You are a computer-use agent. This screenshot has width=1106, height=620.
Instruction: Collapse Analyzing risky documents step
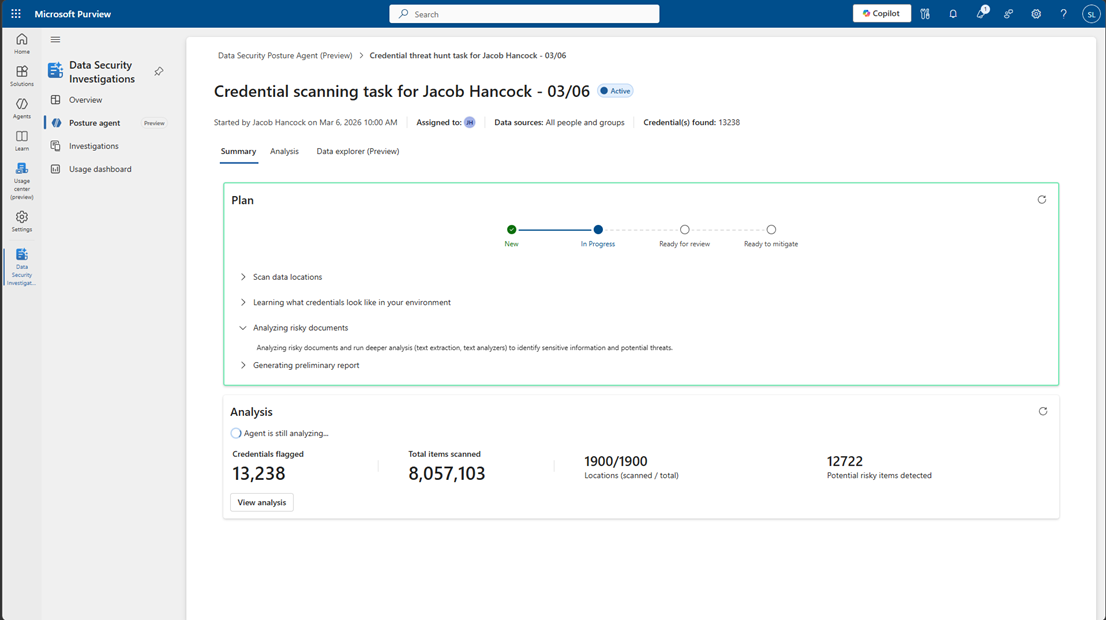click(243, 328)
